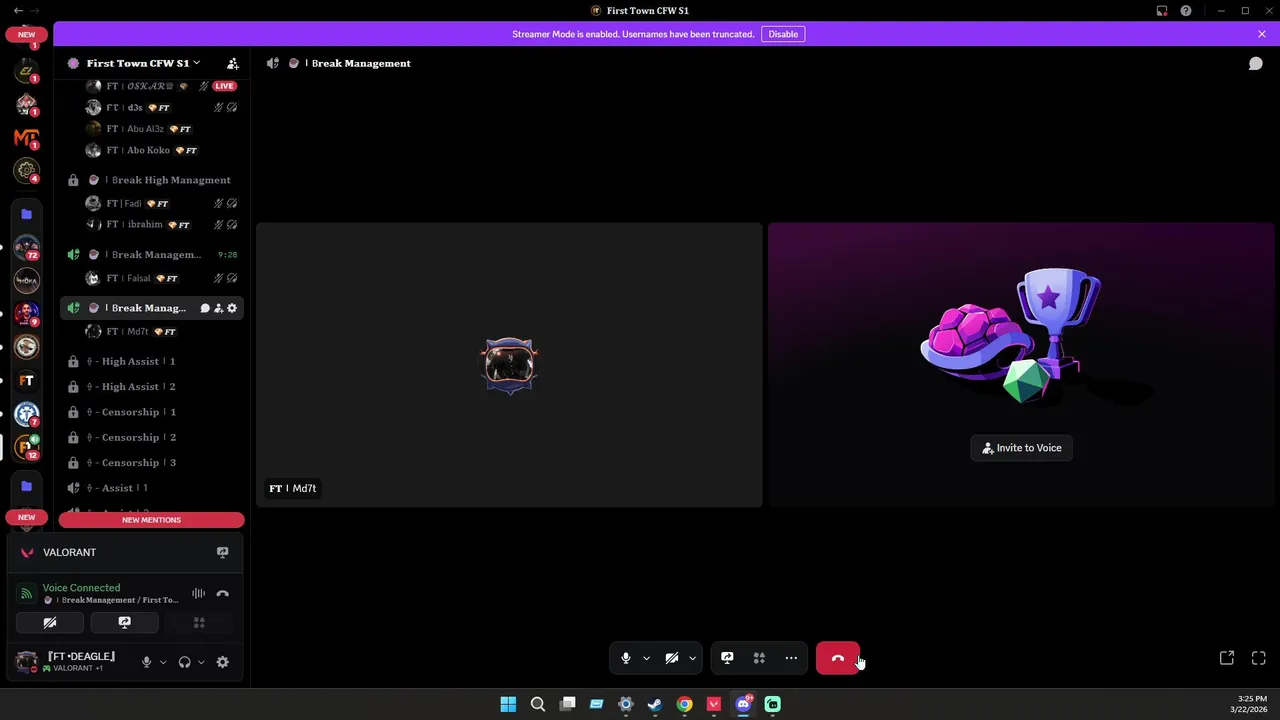Open microphone options arrow in call control bar
The width and height of the screenshot is (1280, 720).
coord(646,658)
